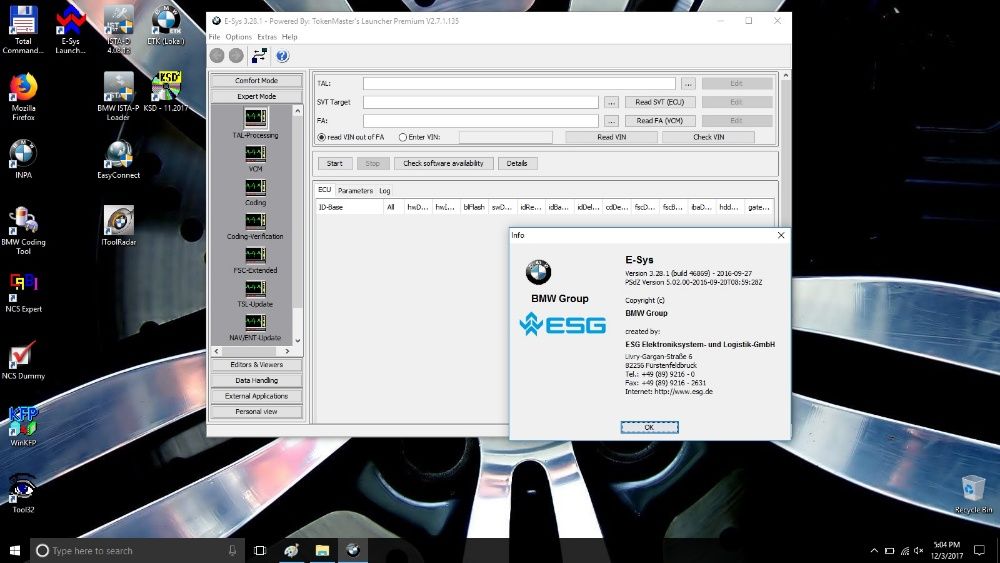
Task: Open FSC-Extended module icon
Action: 256,255
